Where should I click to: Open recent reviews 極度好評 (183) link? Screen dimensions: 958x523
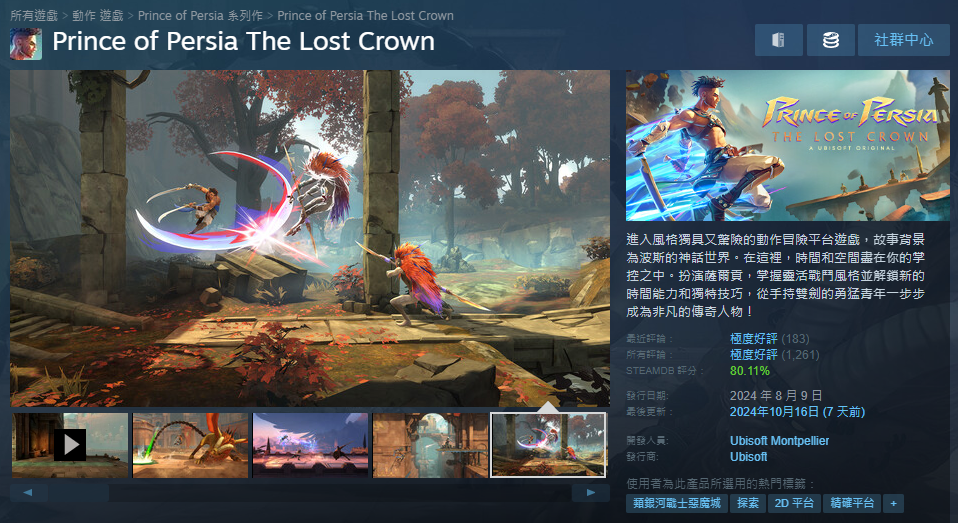[769, 338]
